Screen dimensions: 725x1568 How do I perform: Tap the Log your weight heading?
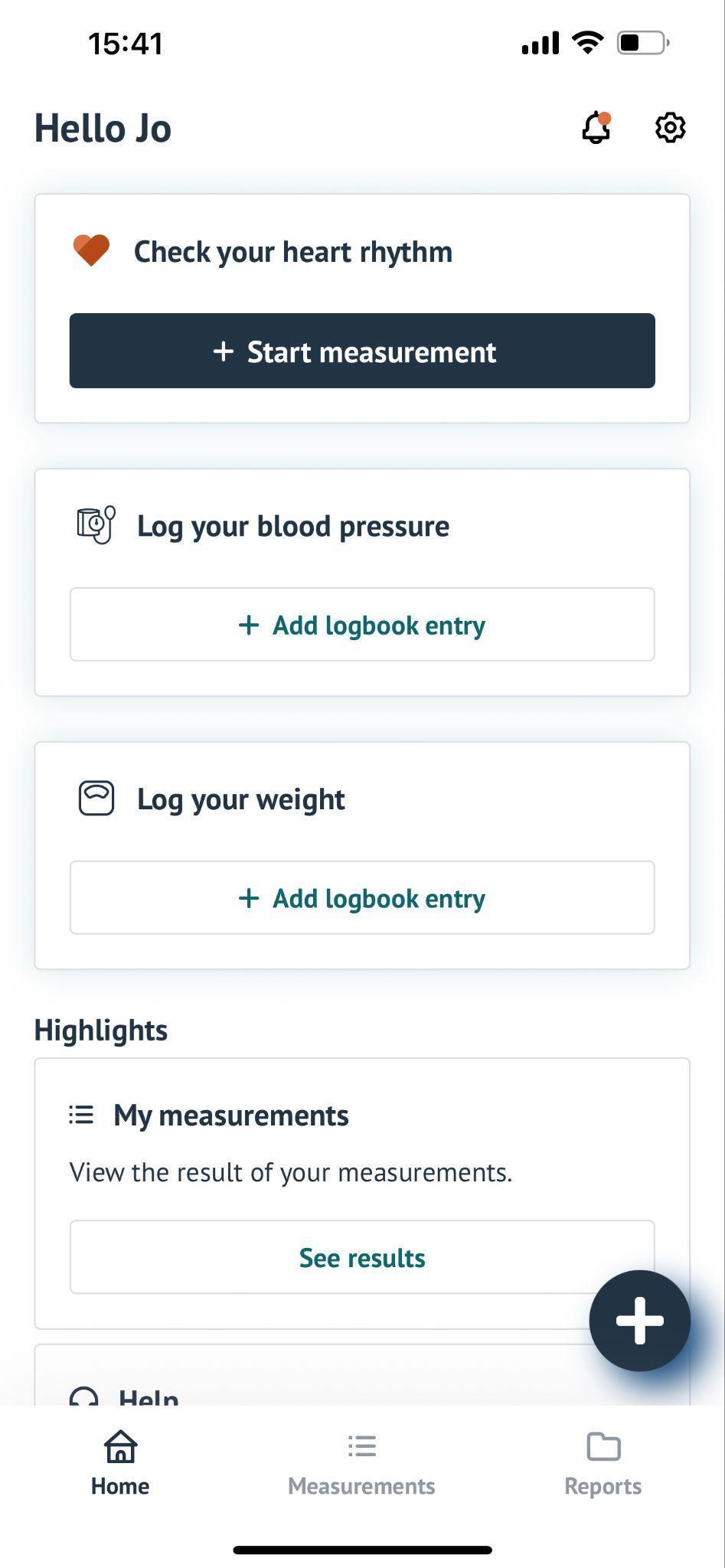pyautogui.click(x=241, y=799)
